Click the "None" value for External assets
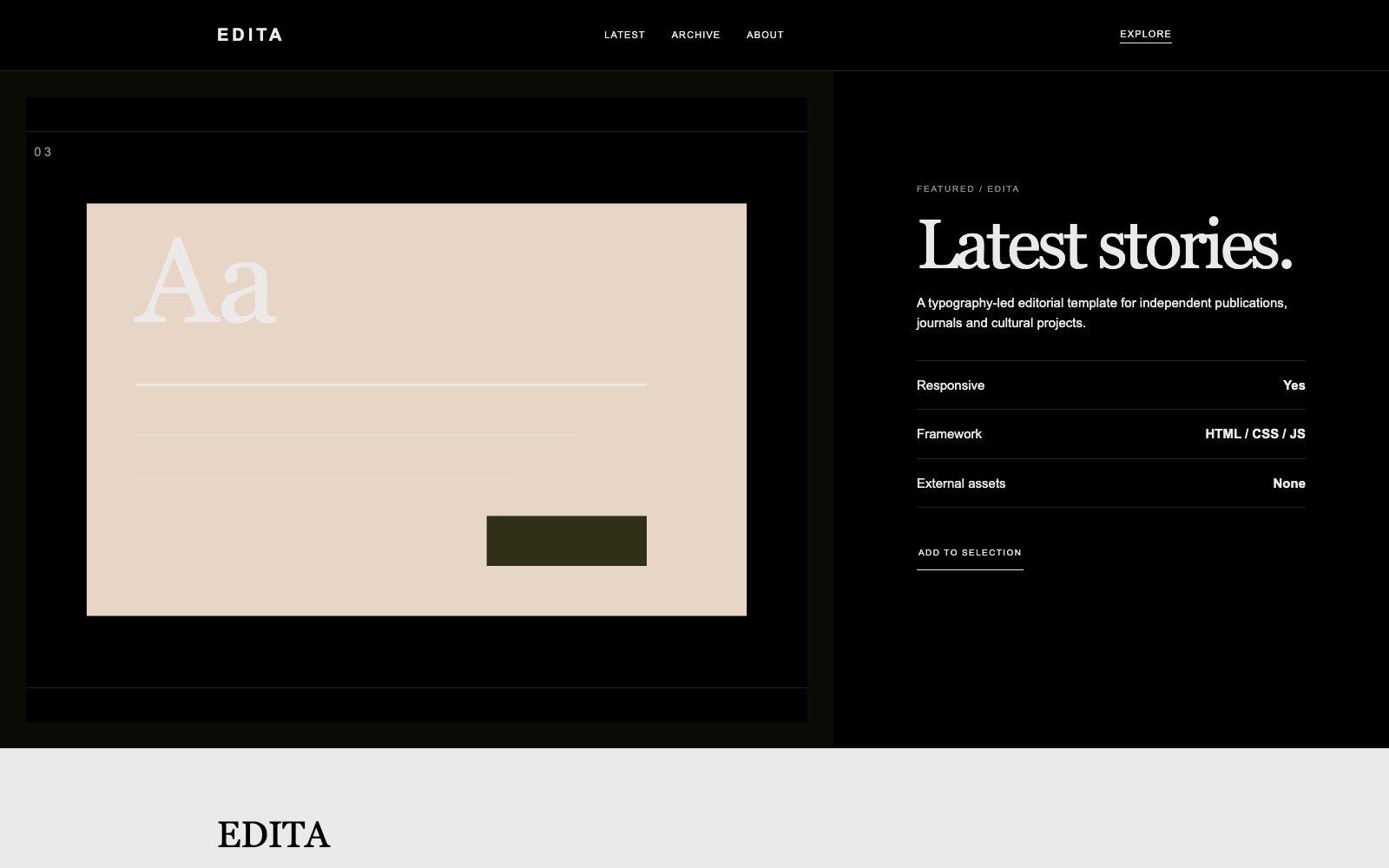Image resolution: width=1389 pixels, height=868 pixels. [x=1289, y=483]
